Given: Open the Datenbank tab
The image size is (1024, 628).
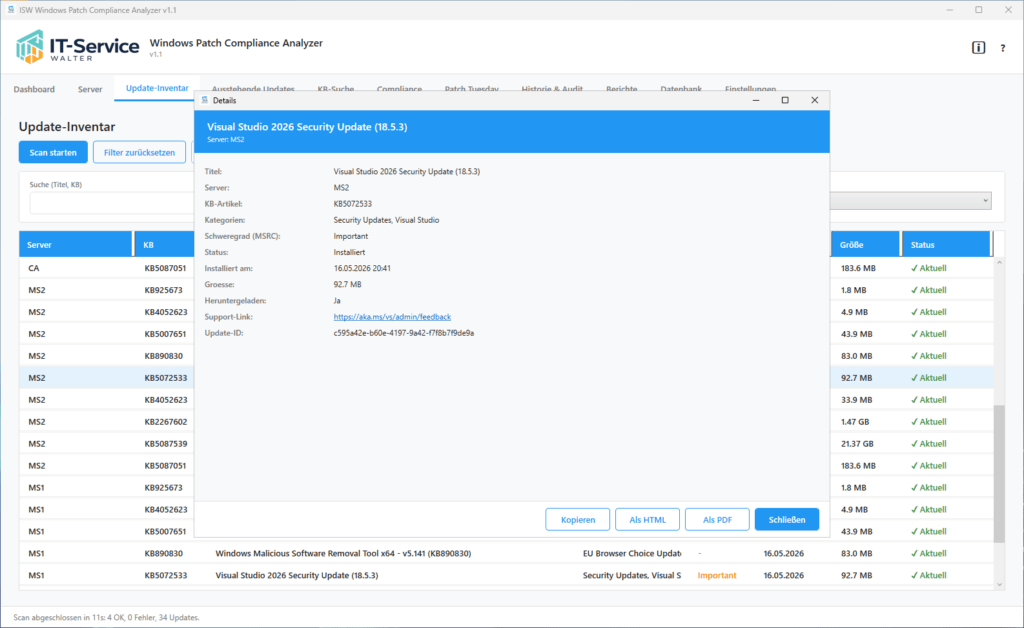Looking at the screenshot, I should point(681,89).
